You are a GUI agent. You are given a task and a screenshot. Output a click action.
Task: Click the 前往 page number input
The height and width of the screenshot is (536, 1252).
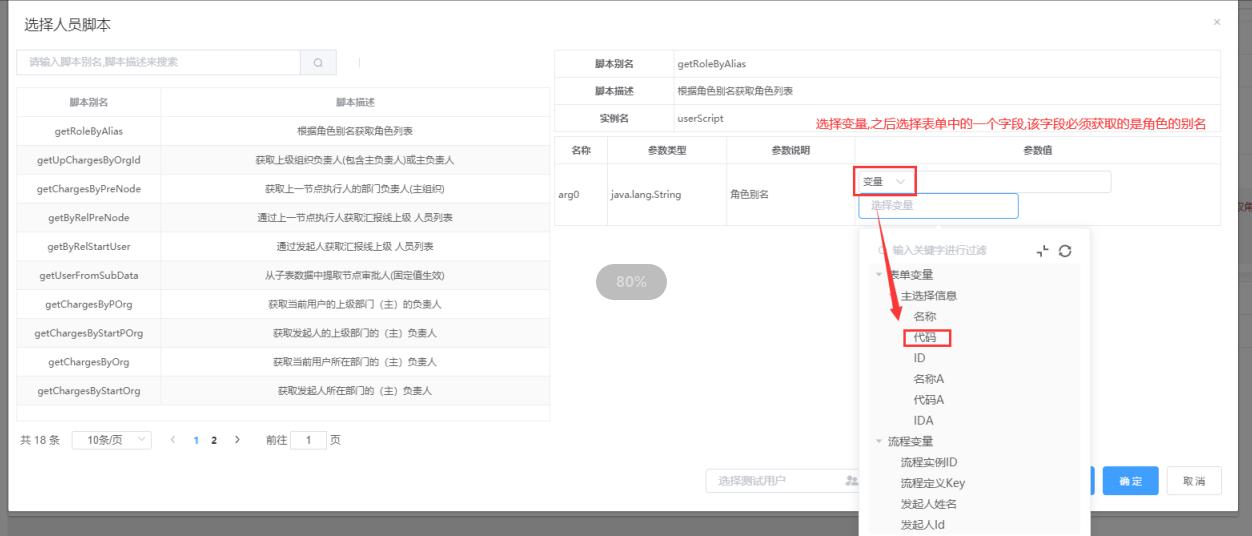pyautogui.click(x=308, y=440)
